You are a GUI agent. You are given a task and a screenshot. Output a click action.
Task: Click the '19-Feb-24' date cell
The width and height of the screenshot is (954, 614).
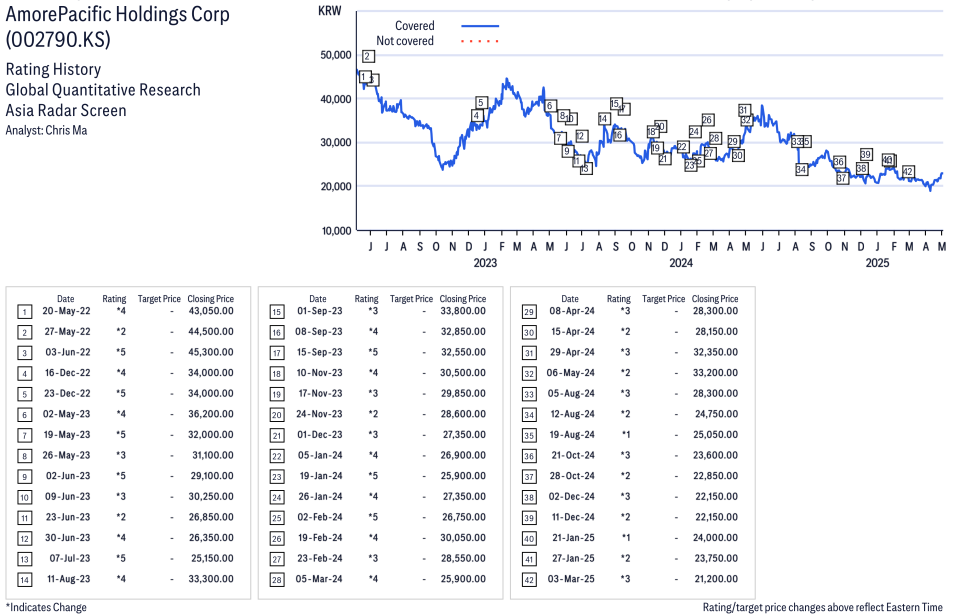coord(320,538)
